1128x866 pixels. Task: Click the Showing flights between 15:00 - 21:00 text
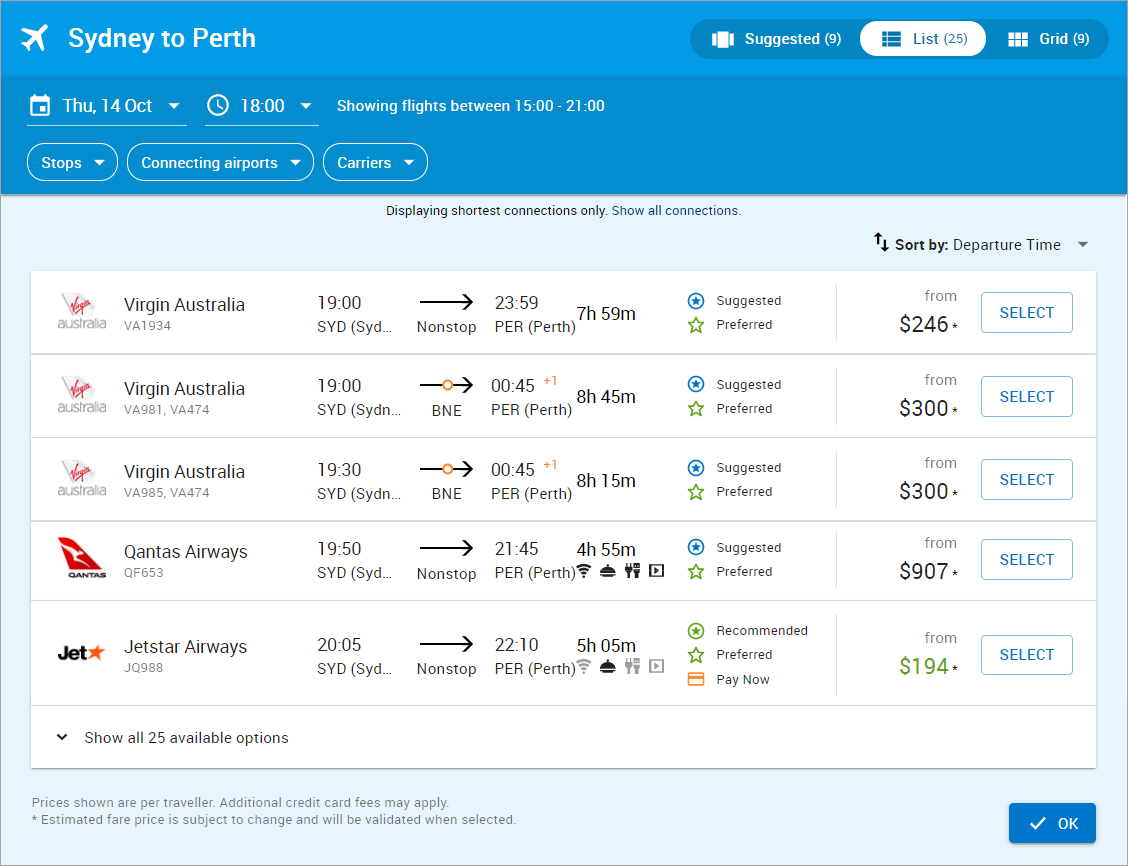coord(470,106)
